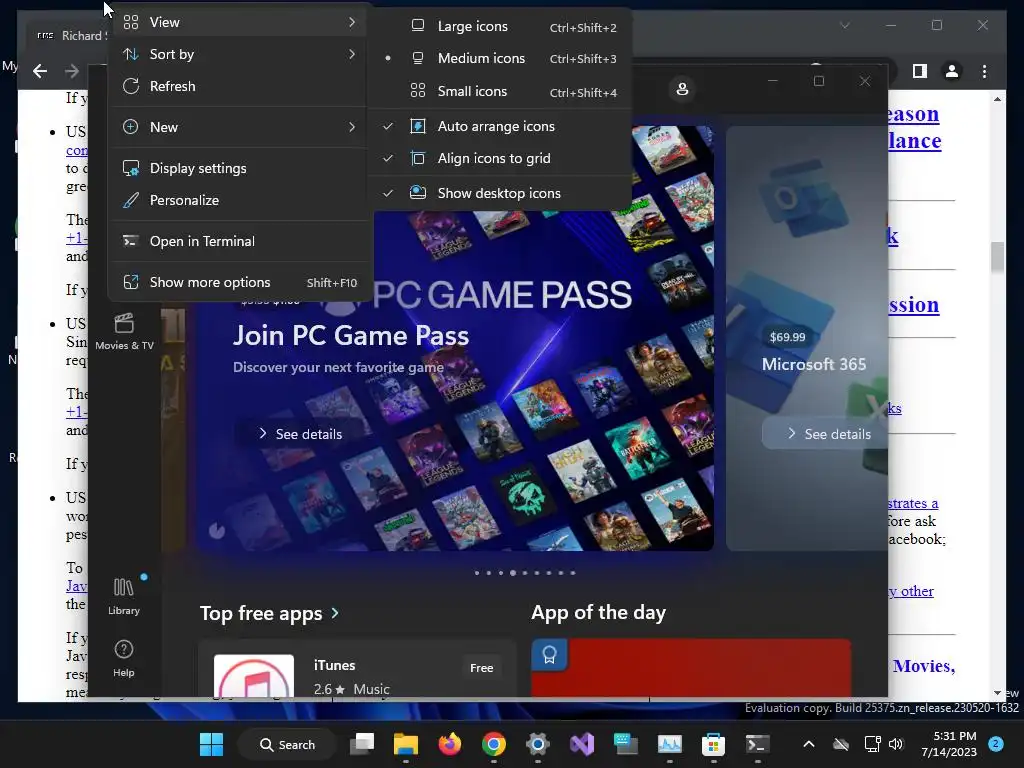The image size is (1024, 768).
Task: Open the performance graph app on the taskbar
Action: pos(669,744)
